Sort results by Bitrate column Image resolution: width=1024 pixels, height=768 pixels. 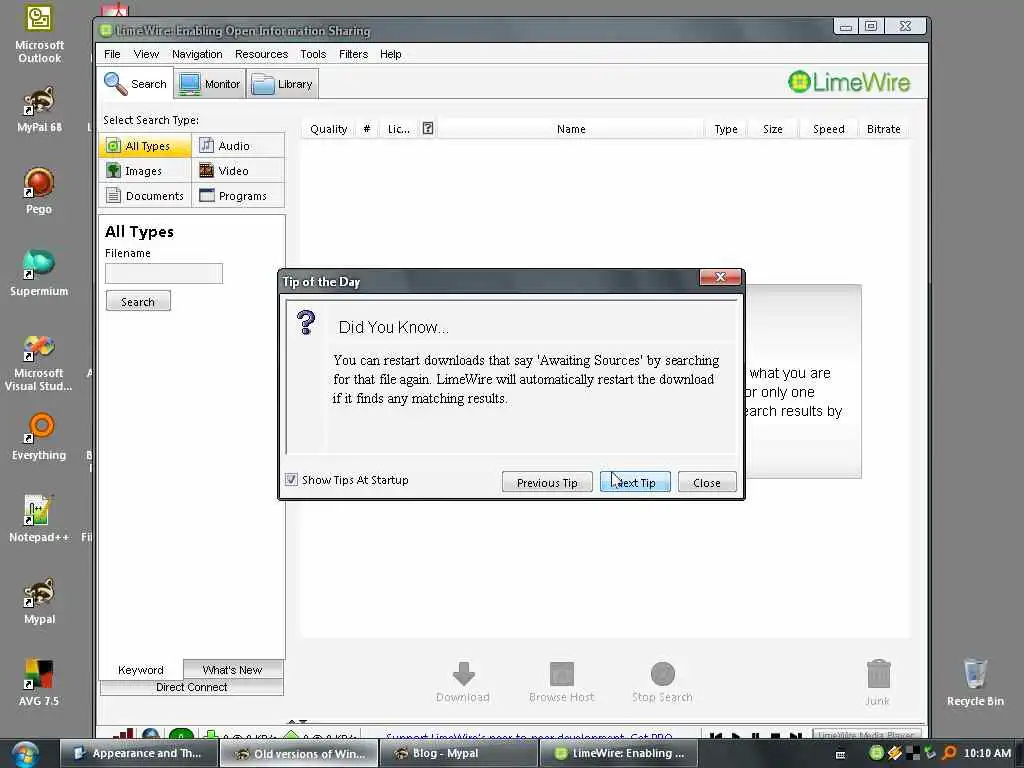pyautogui.click(x=884, y=129)
